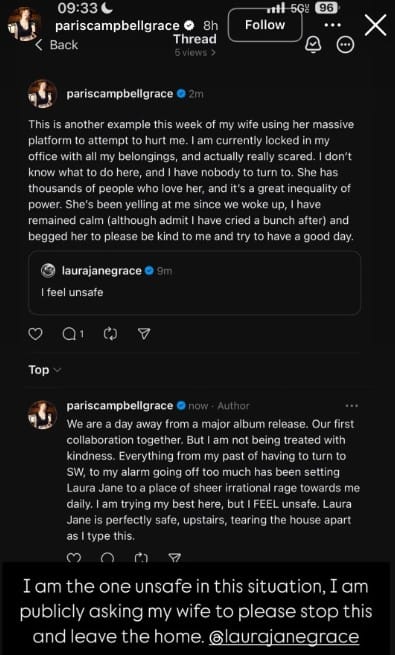Open the circled three-dot options icon
The width and height of the screenshot is (395, 655).
(x=345, y=45)
